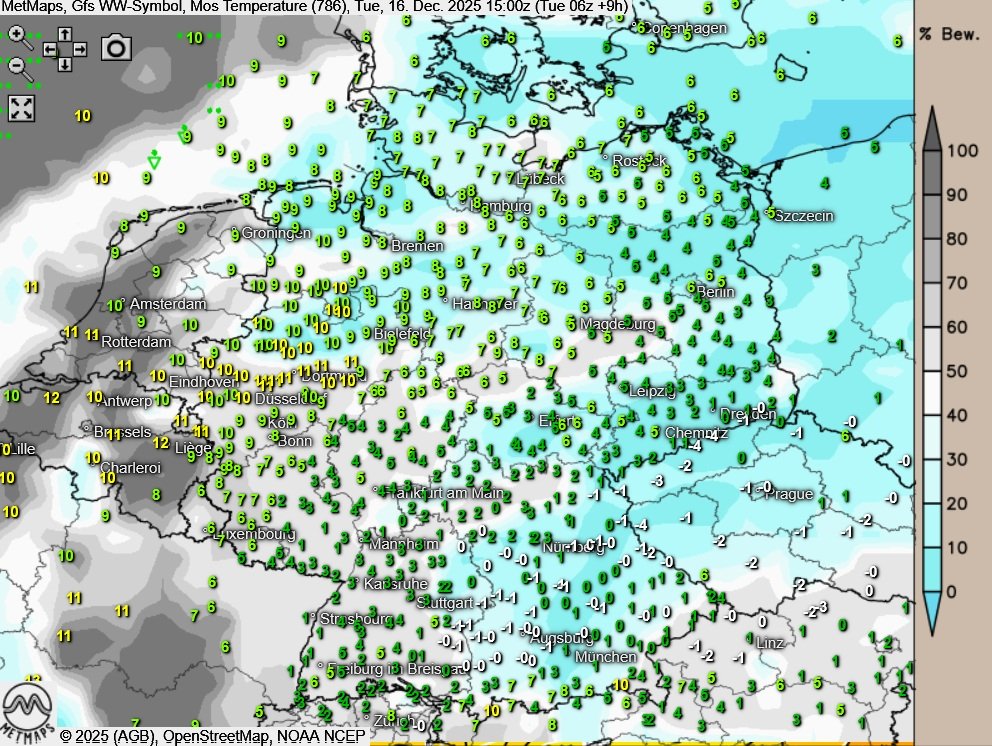Click the Frankfurt am Main label
992x746 pixels.
pos(442,492)
